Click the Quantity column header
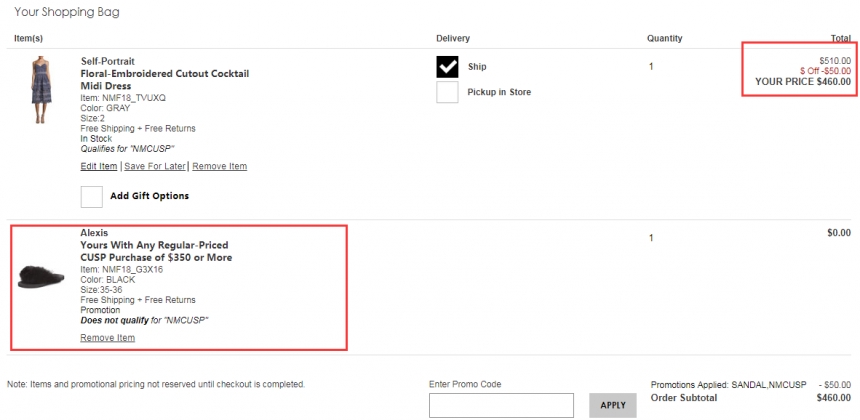The image size is (860, 420). pyautogui.click(x=665, y=38)
